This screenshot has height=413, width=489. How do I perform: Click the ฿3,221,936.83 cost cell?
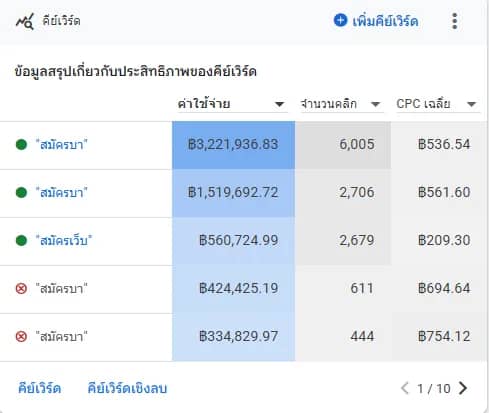click(x=233, y=145)
